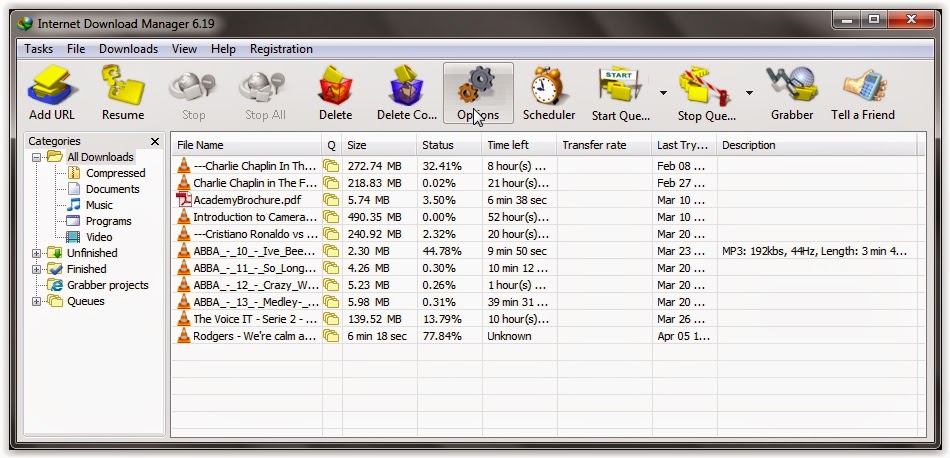
Task: Click VLC cone icon of The Voice IT row
Action: point(184,319)
